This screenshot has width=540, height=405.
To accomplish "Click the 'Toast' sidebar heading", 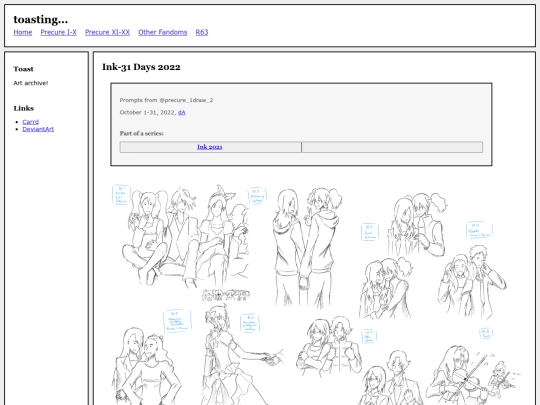I will tap(23, 69).
